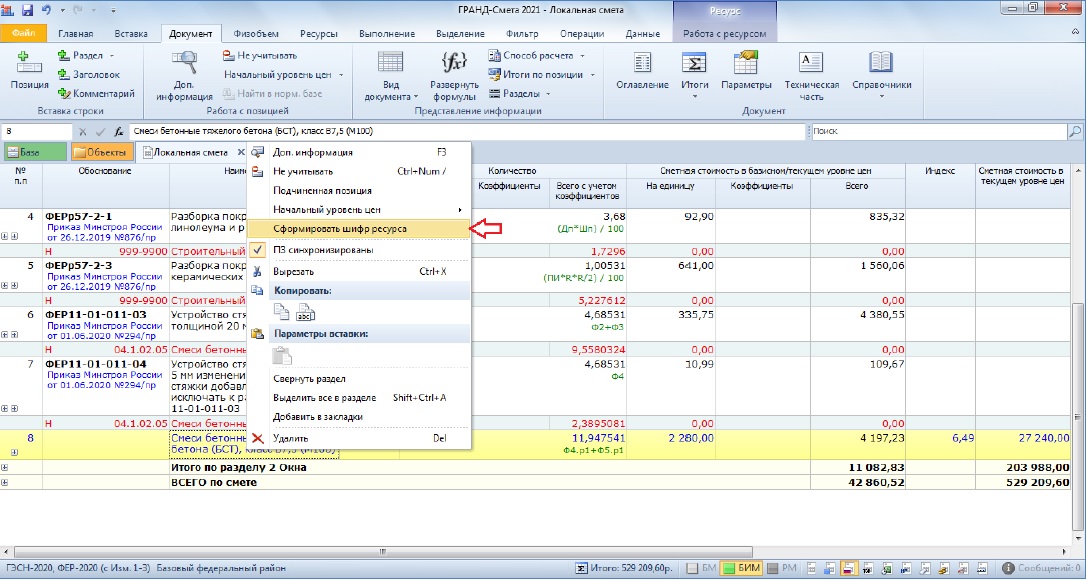The height and width of the screenshot is (580, 1087).
Task: Click in the Поиск search field
Action: (x=938, y=131)
